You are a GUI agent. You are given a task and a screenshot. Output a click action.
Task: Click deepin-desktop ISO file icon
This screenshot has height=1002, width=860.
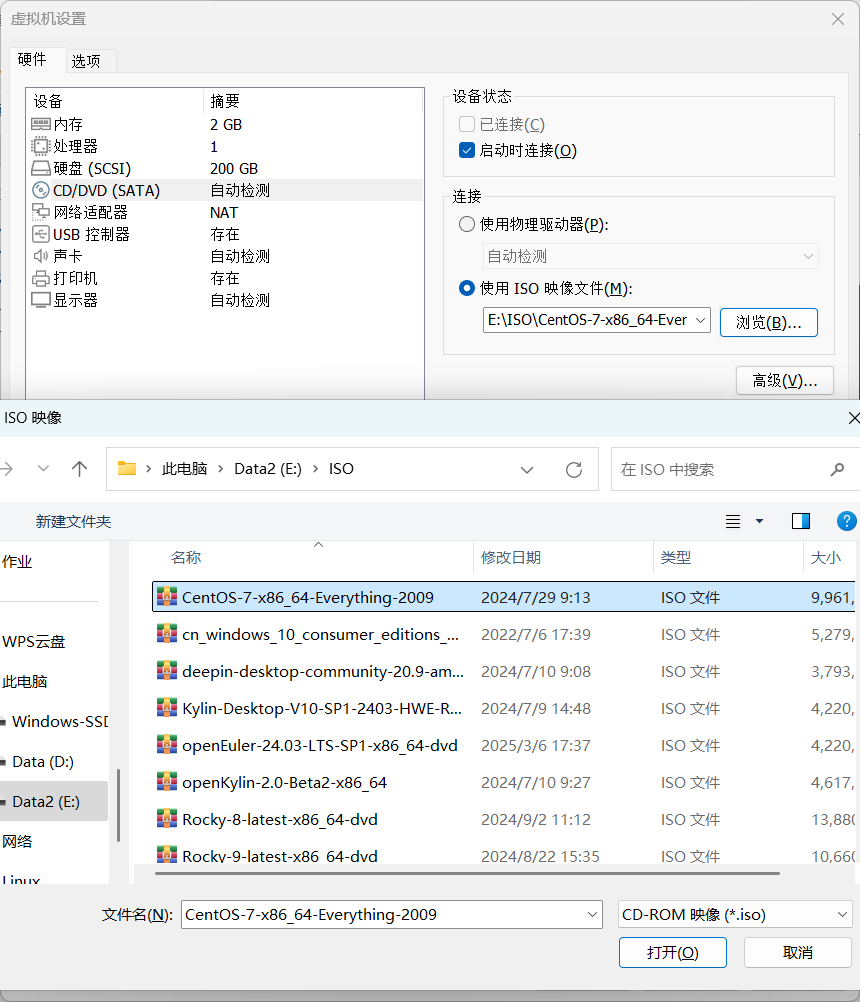(x=167, y=670)
